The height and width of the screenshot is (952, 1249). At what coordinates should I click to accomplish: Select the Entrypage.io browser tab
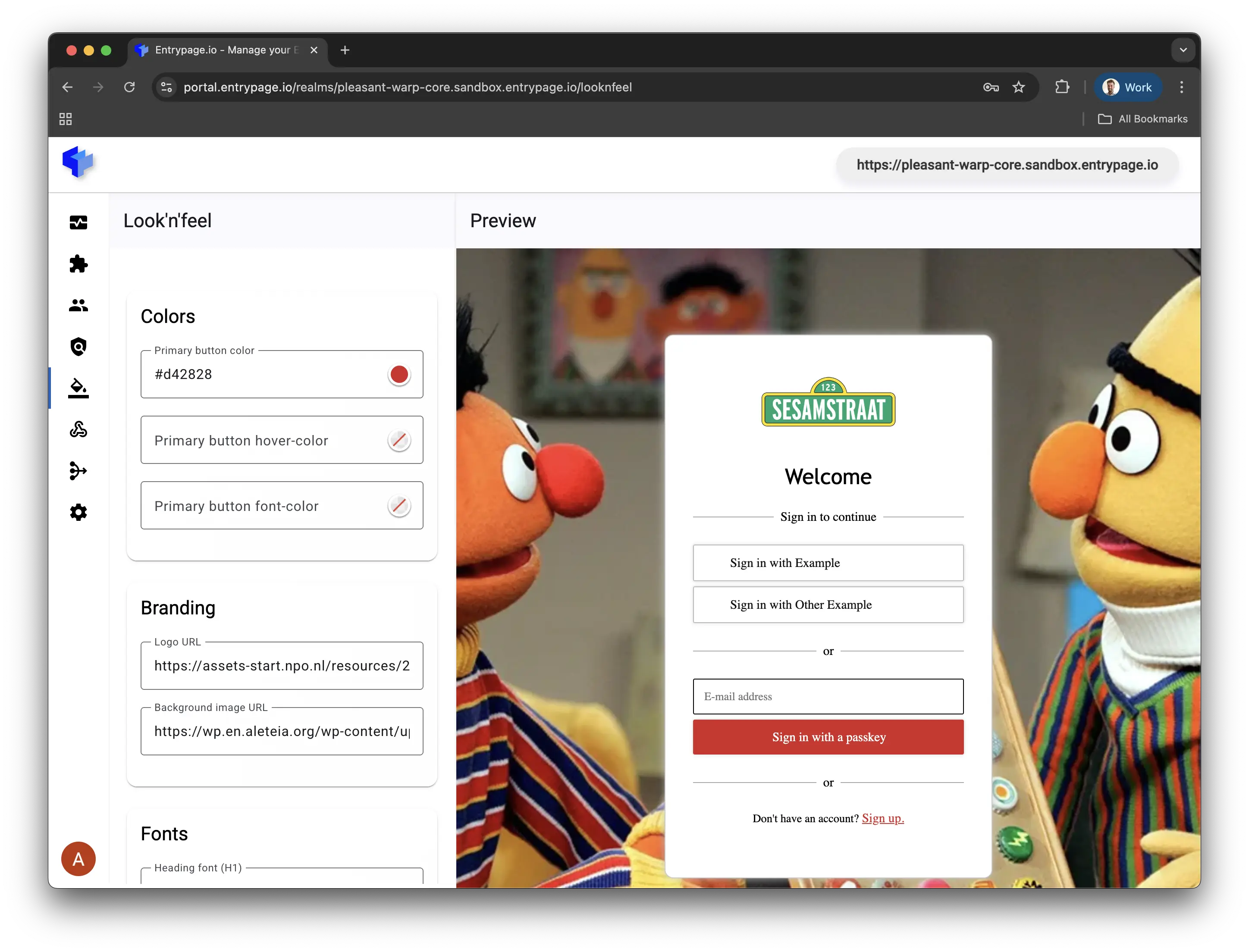[x=227, y=50]
